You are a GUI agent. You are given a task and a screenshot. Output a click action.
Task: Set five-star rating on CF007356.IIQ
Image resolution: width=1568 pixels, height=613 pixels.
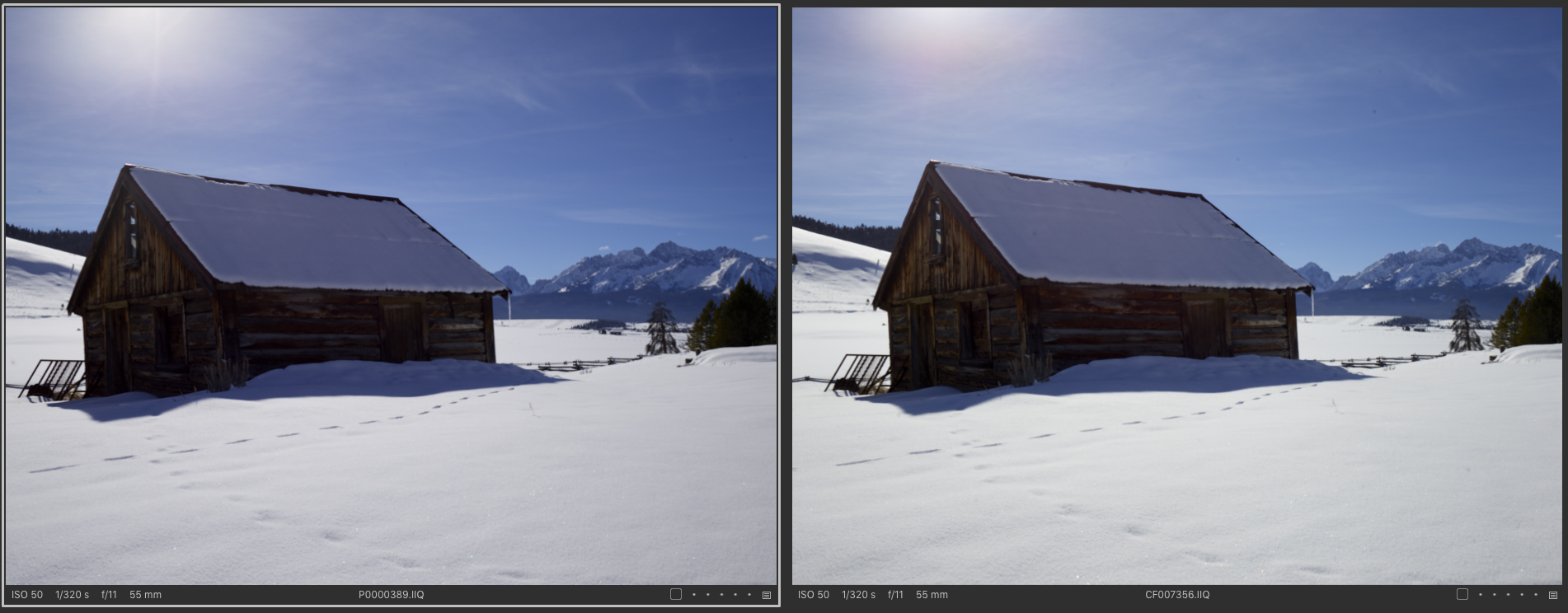[x=1536, y=595]
